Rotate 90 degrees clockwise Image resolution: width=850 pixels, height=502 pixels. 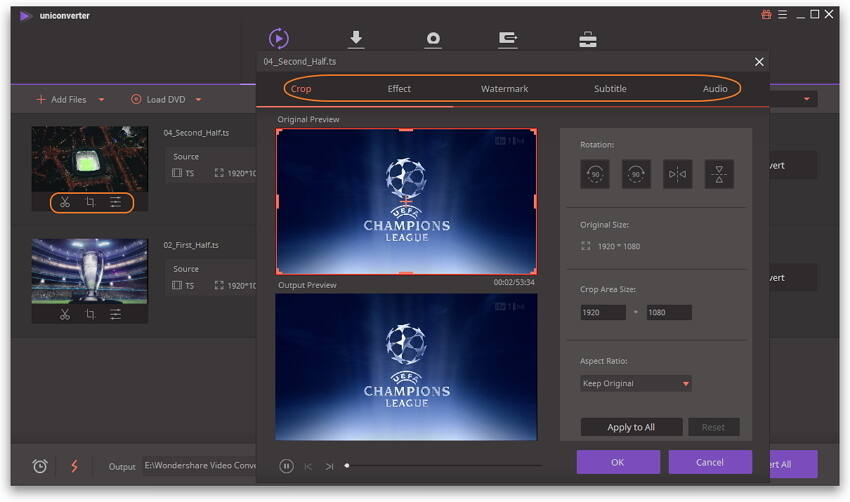(636, 174)
